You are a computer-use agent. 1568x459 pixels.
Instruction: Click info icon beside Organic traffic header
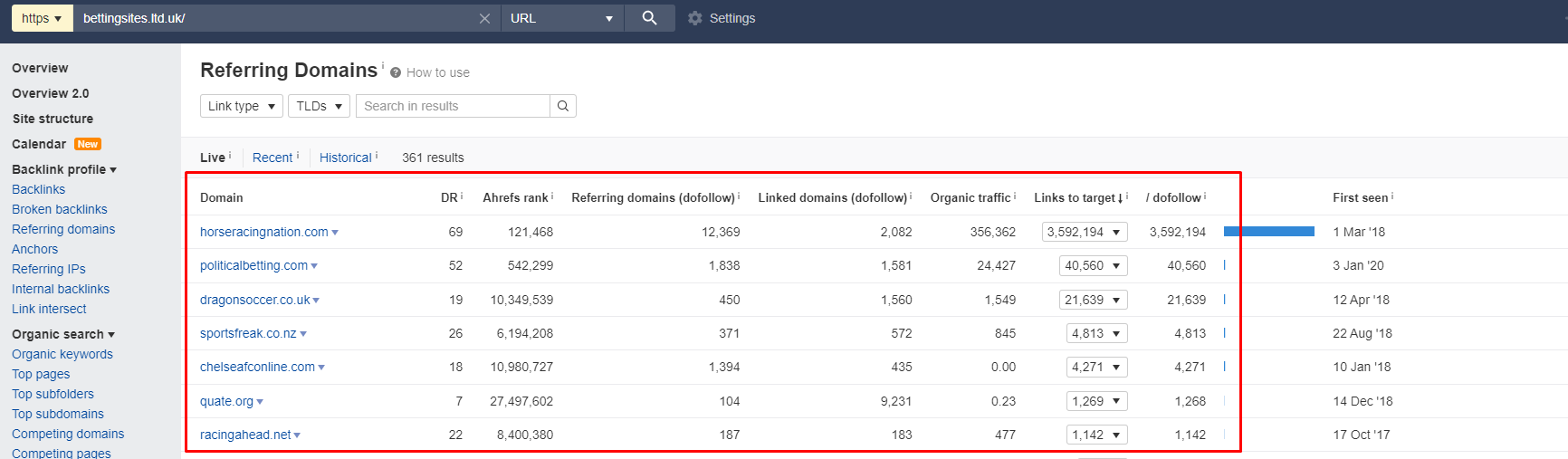(x=1015, y=196)
